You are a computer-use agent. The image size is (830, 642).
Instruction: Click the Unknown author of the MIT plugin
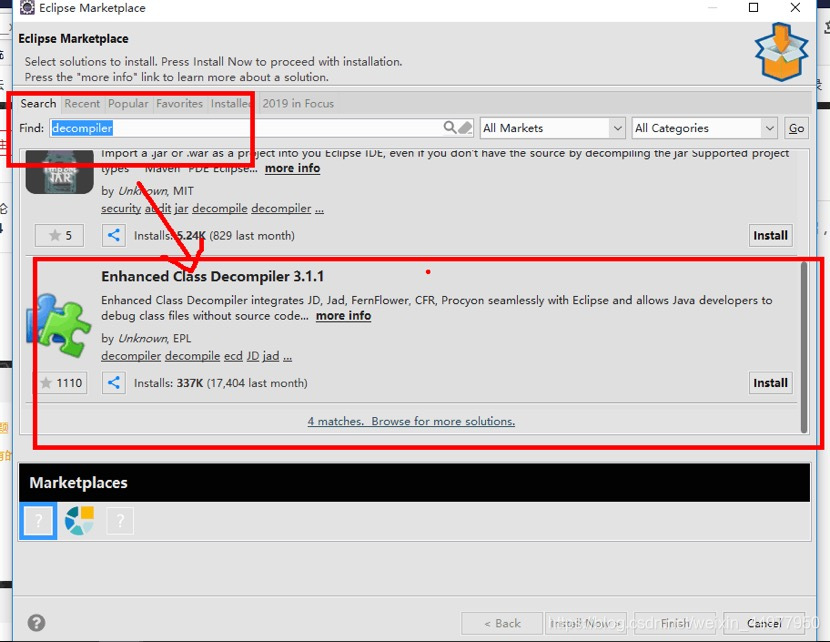coord(143,191)
